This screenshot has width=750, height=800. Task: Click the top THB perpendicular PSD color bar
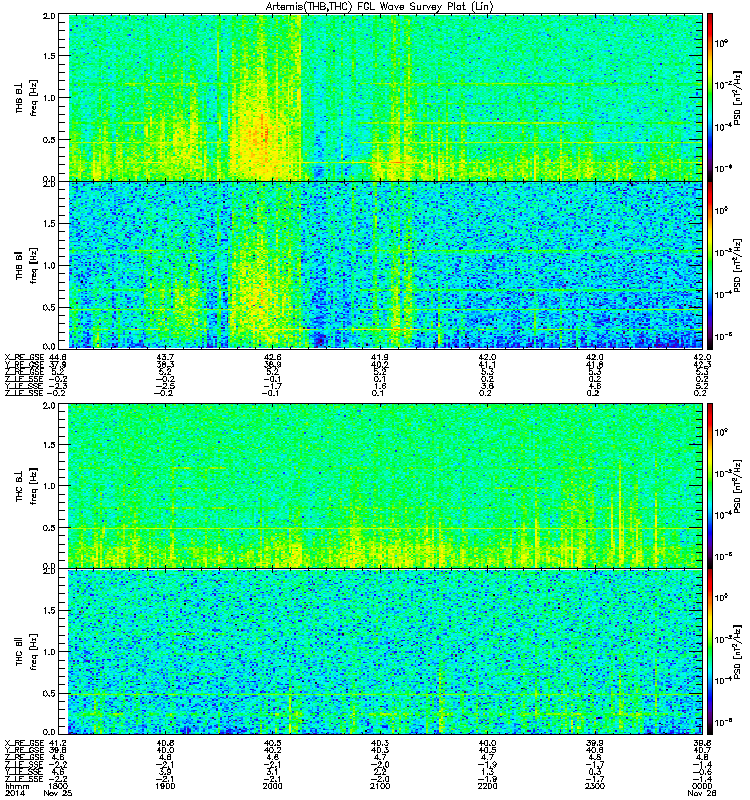710,97
